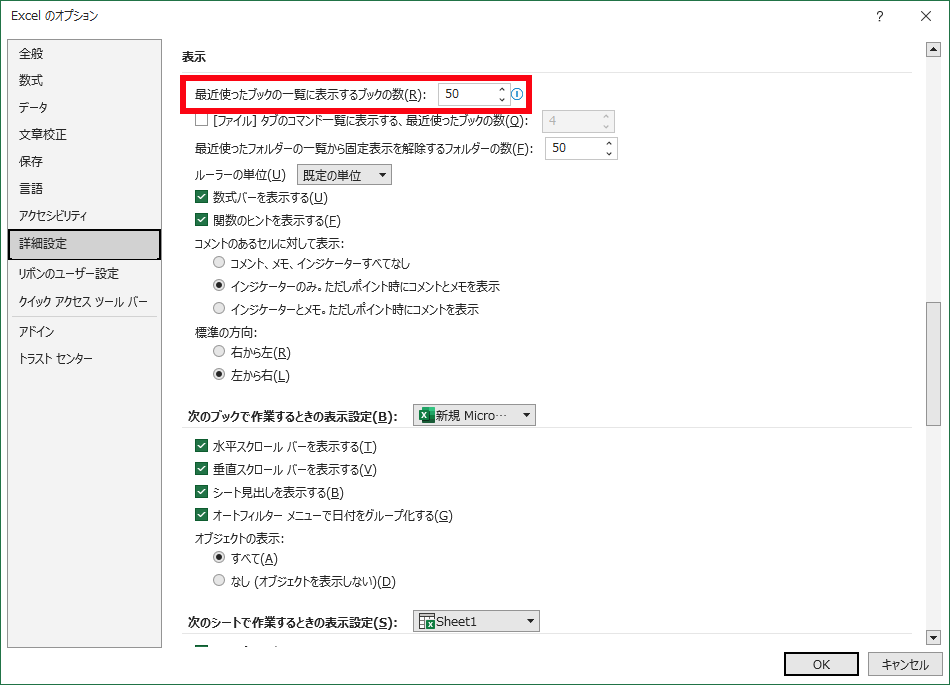Select the インジケーターのみ radio option
This screenshot has width=950, height=685.
click(219, 285)
